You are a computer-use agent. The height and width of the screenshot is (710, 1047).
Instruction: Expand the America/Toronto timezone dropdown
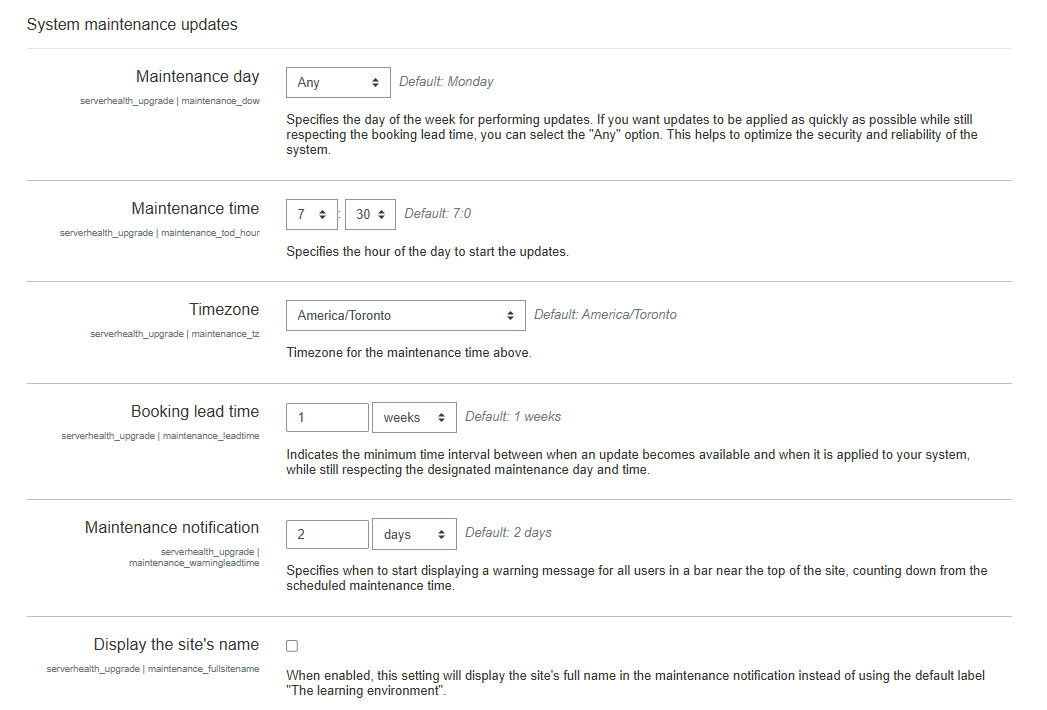(x=405, y=316)
